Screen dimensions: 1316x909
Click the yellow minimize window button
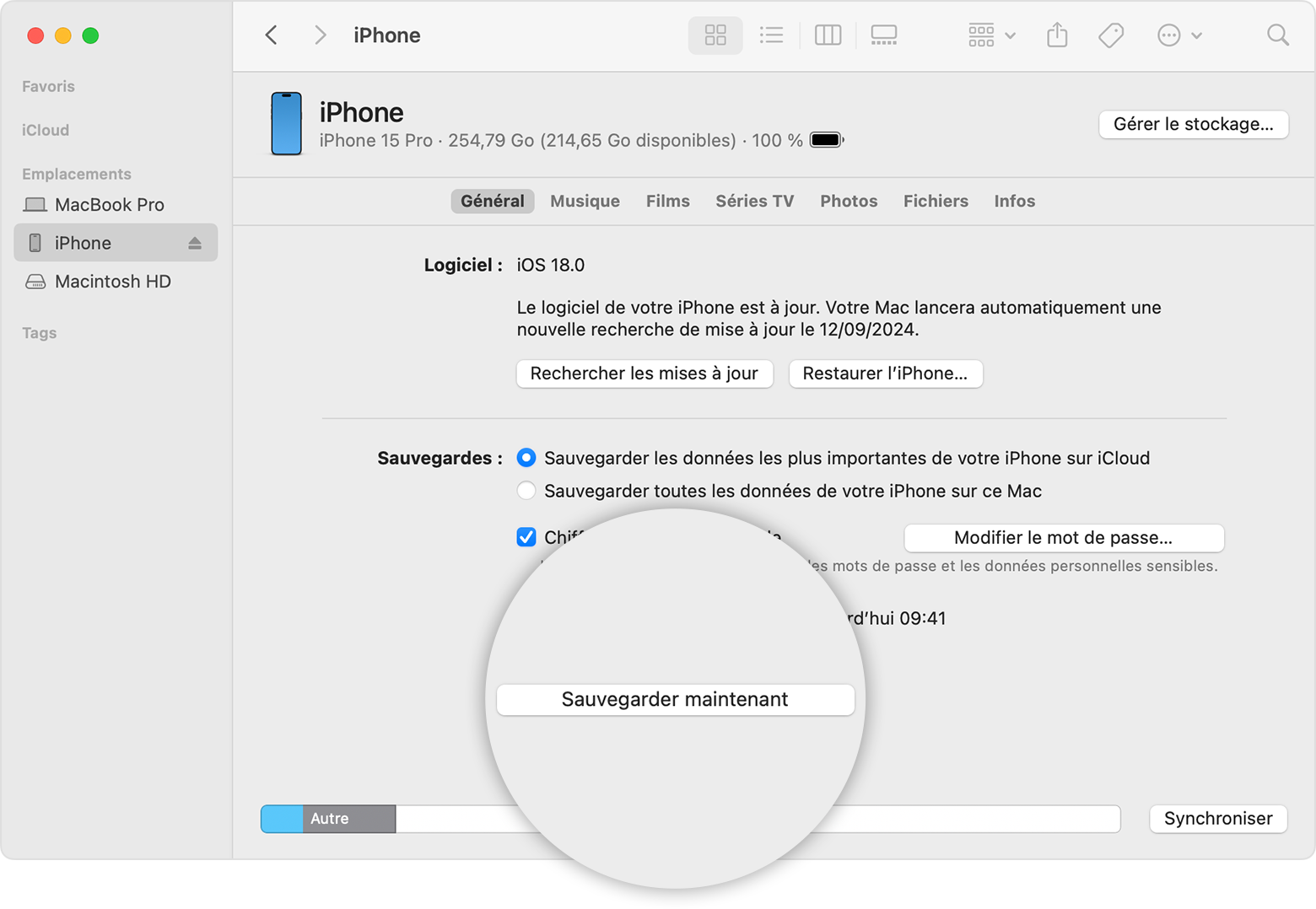point(62,35)
